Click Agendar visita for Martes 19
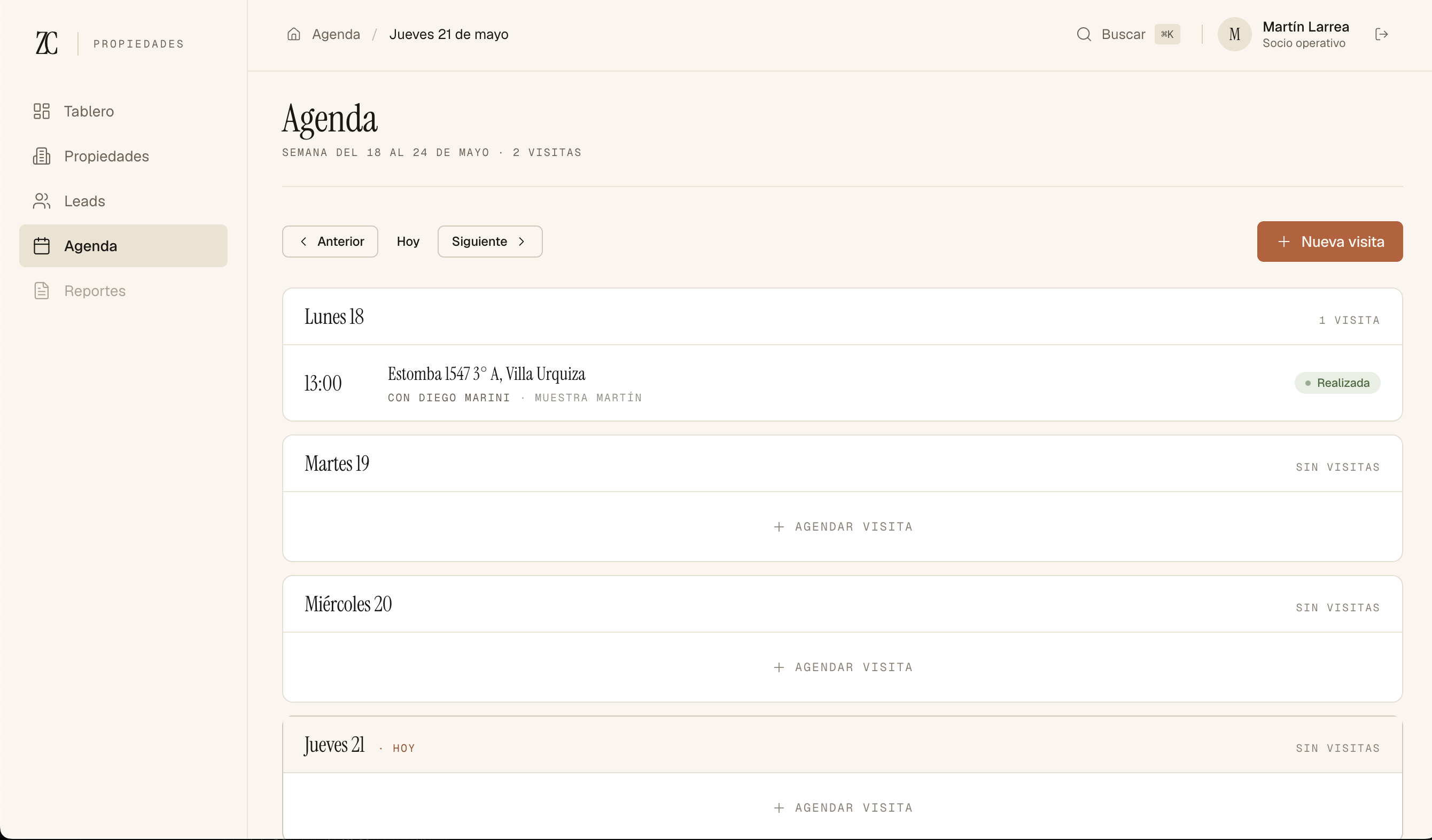 [x=843, y=527]
